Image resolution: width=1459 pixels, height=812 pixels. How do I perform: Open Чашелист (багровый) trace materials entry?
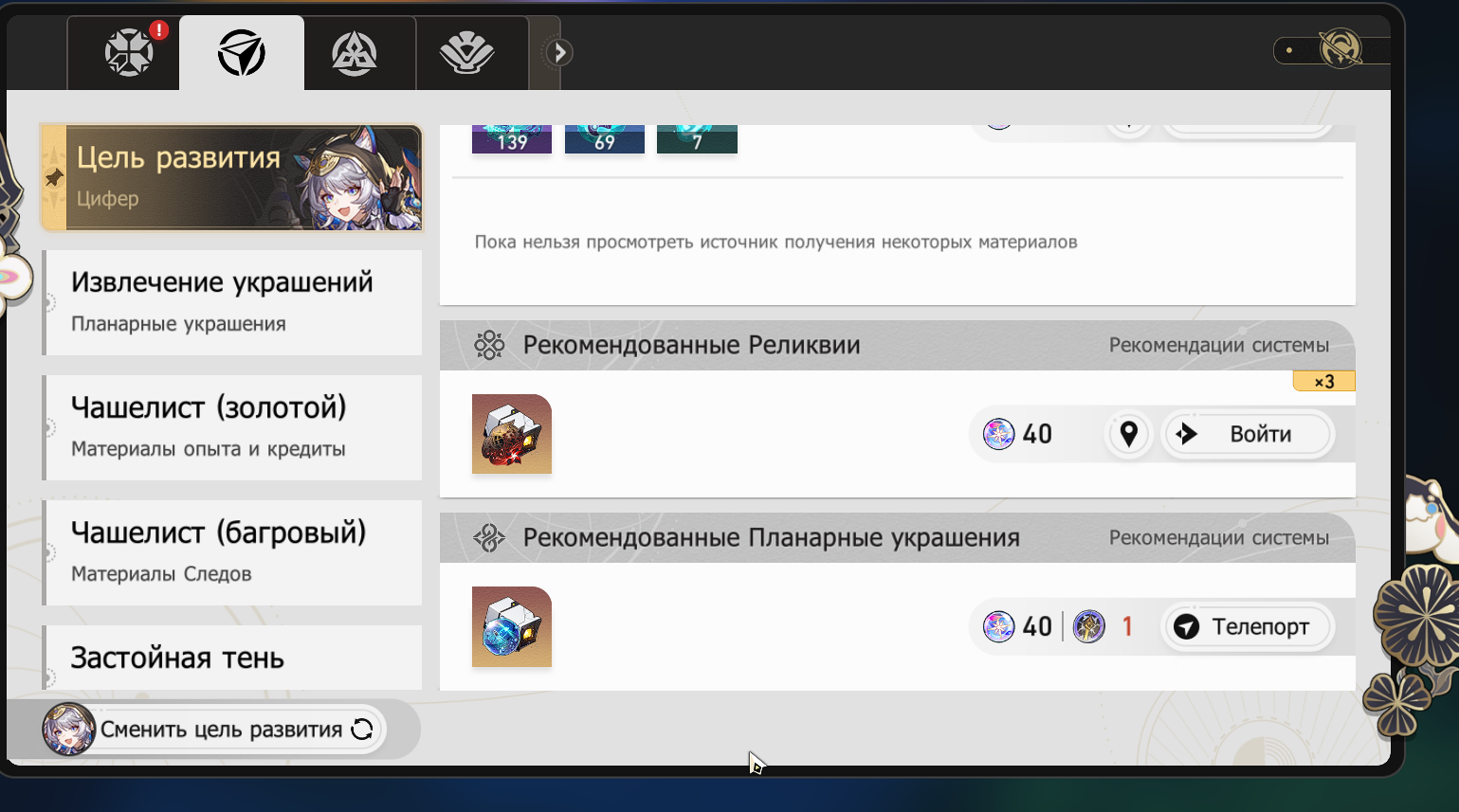[232, 552]
